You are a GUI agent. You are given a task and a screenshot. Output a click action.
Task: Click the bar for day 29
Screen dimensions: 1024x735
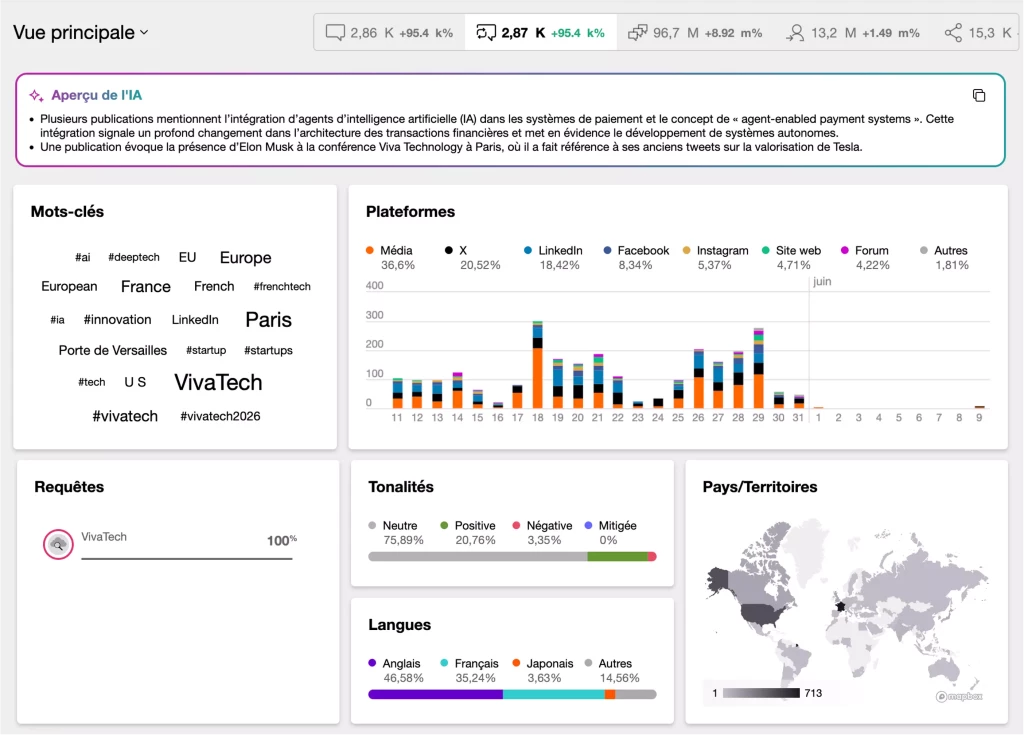758,368
